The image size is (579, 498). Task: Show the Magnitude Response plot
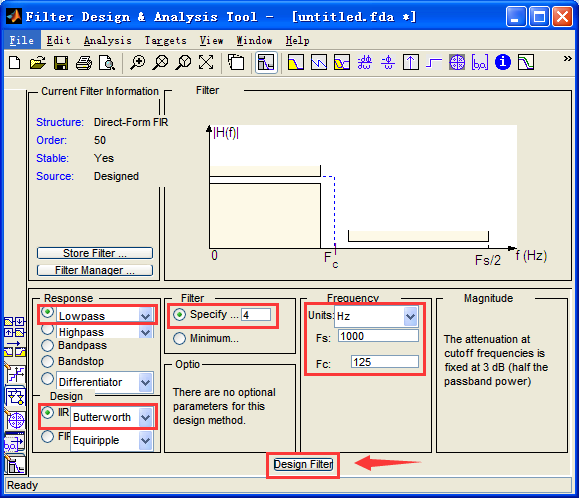click(x=296, y=62)
